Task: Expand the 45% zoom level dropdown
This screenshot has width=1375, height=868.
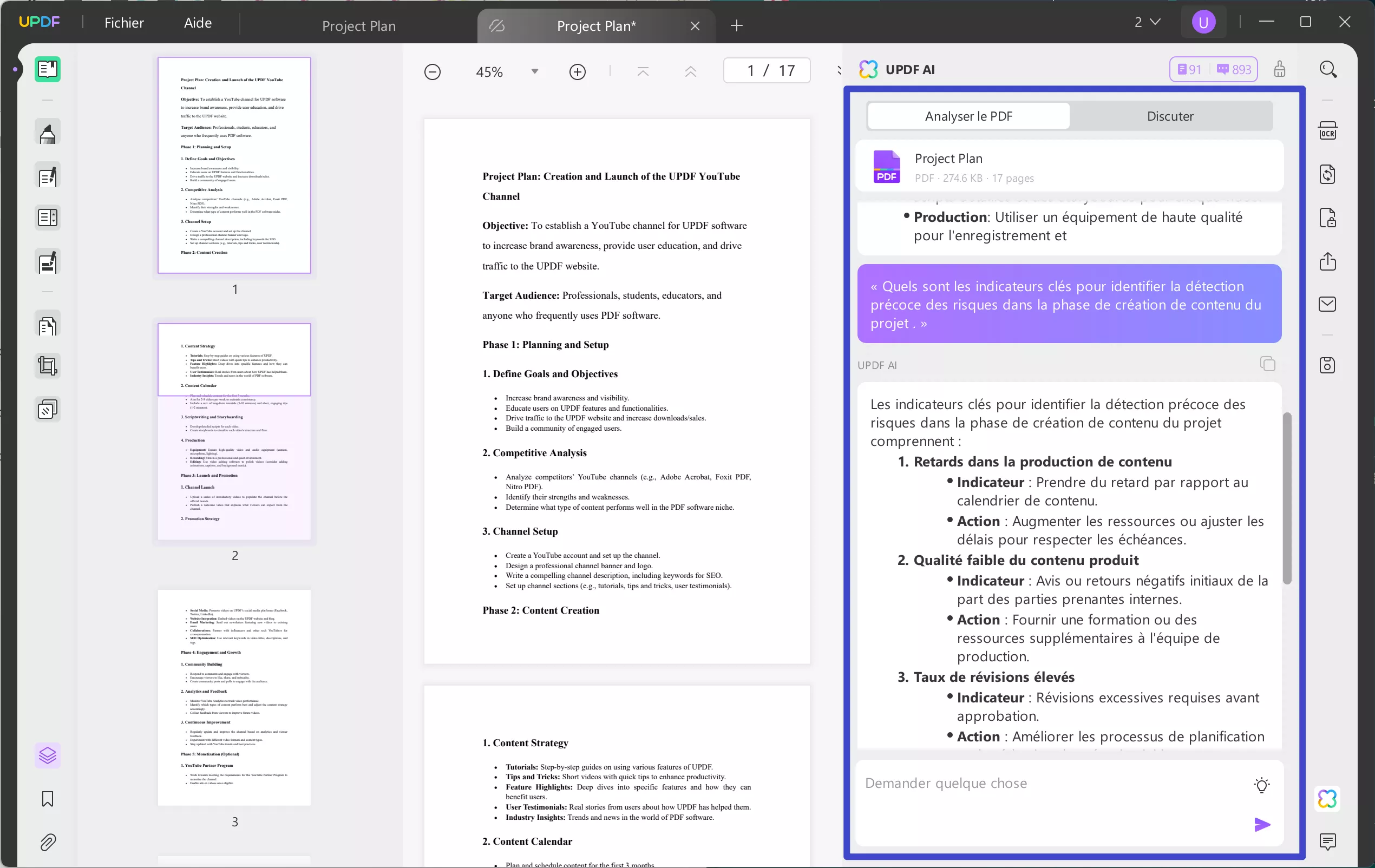Action: point(534,72)
